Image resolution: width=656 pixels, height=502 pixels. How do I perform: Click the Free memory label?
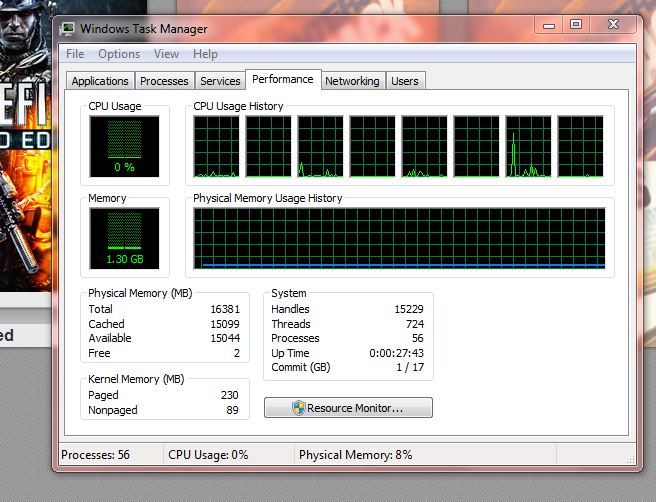click(99, 353)
